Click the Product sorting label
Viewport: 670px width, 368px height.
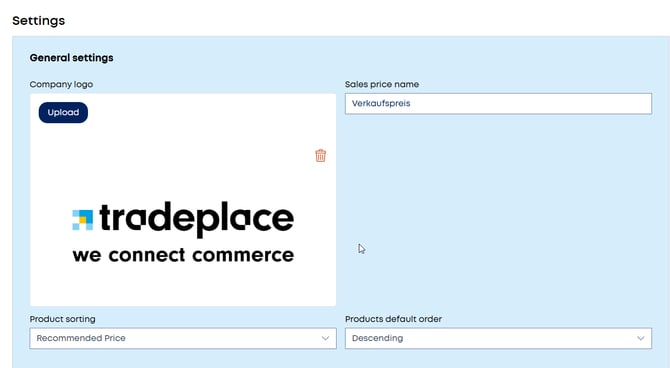click(x=62, y=319)
